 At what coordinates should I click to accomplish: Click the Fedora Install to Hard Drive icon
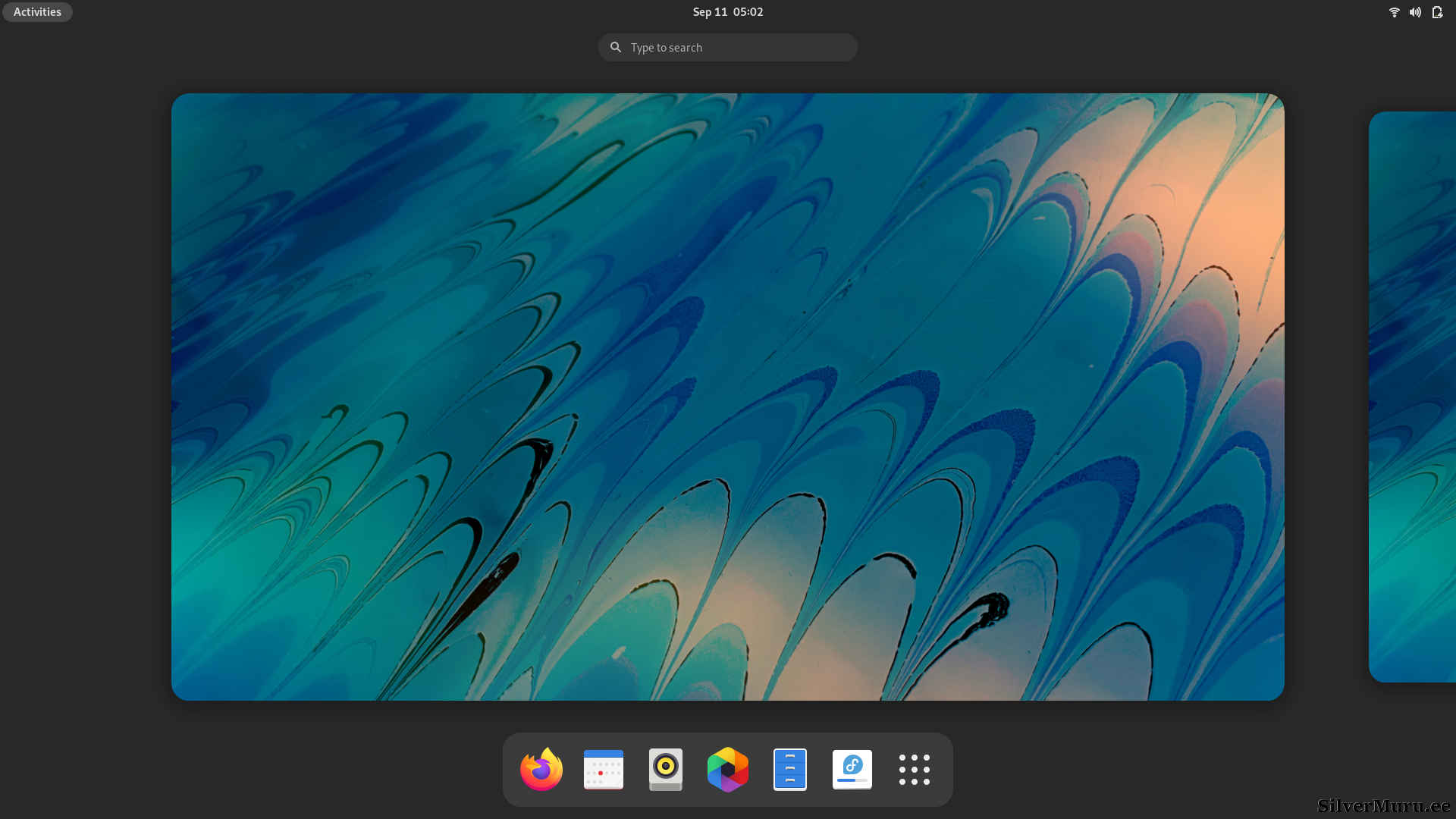[852, 770]
